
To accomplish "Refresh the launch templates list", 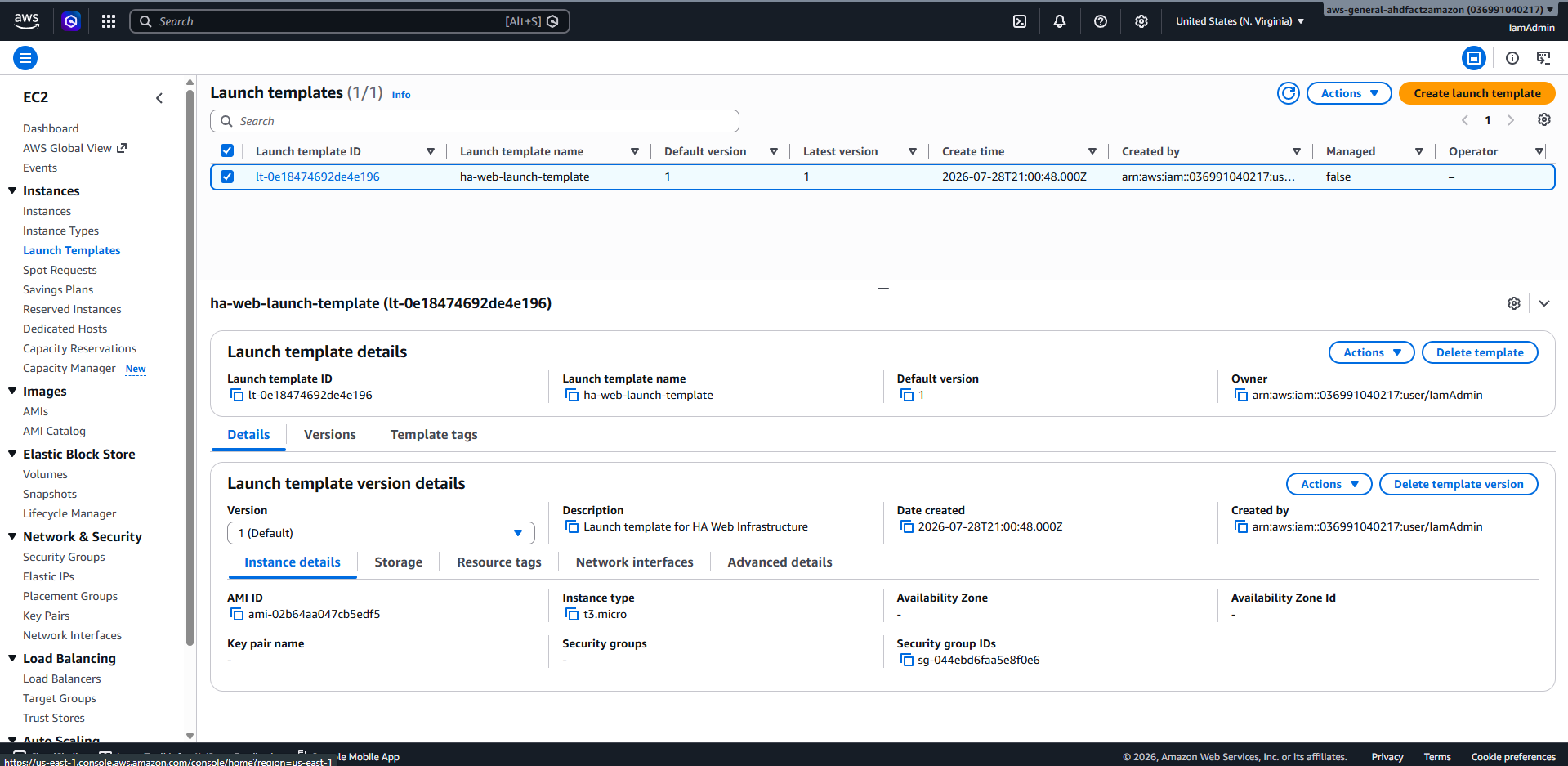I will (1289, 93).
